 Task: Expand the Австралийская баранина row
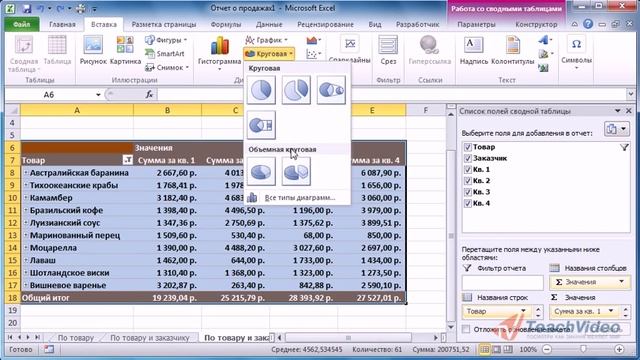(26, 173)
